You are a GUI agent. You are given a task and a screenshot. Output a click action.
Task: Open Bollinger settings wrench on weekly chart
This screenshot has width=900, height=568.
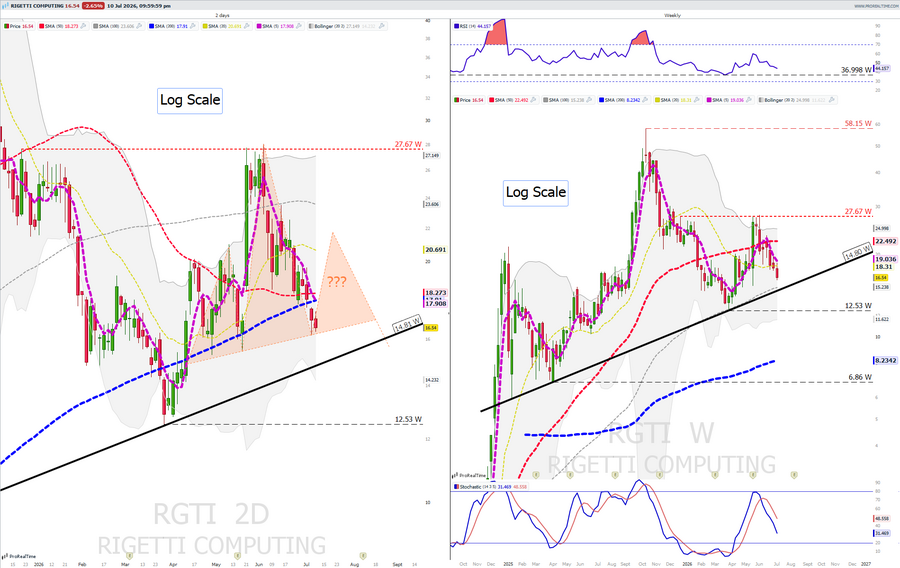coord(832,100)
